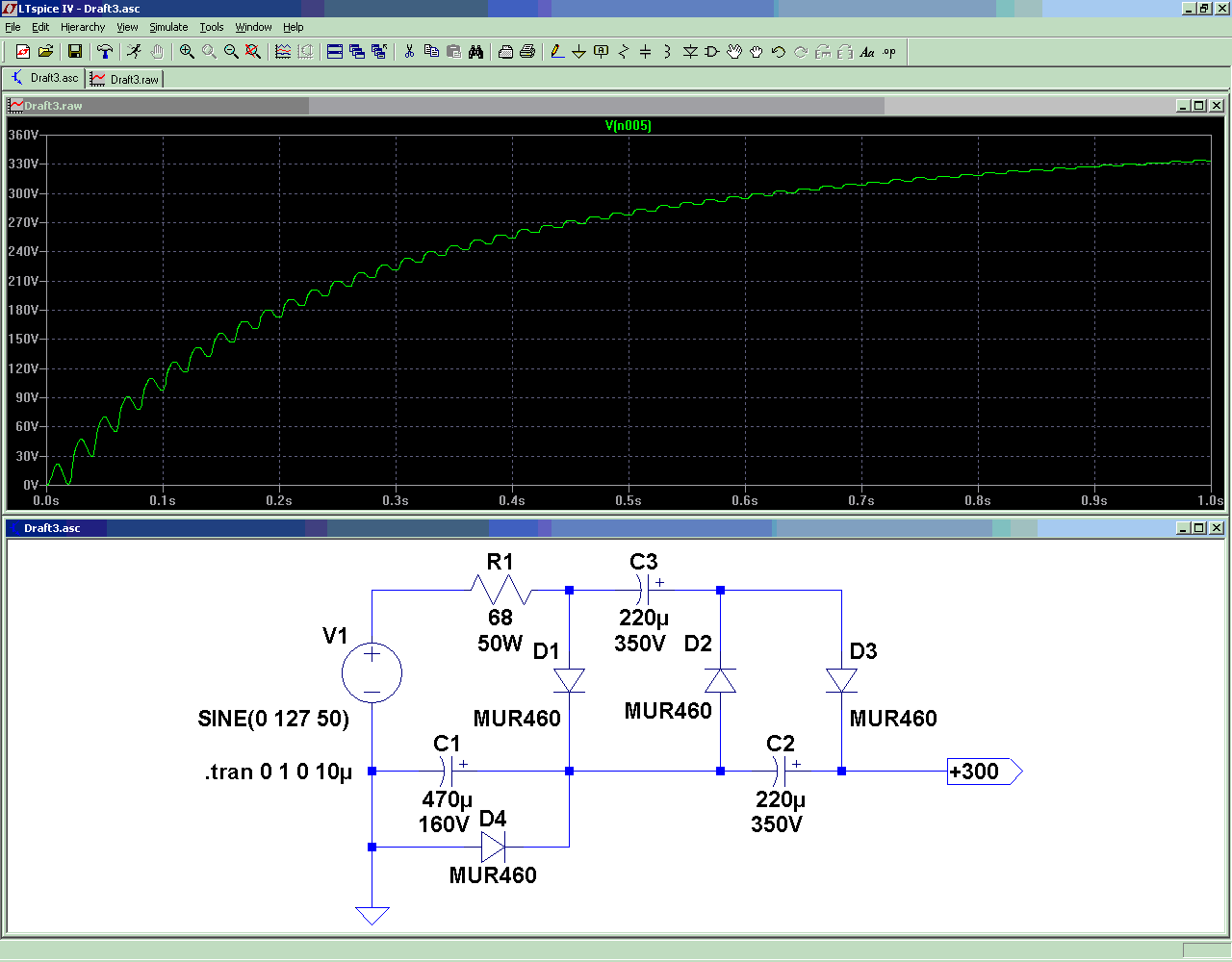Open the Simulate menu
The width and height of the screenshot is (1232, 962).
click(168, 27)
